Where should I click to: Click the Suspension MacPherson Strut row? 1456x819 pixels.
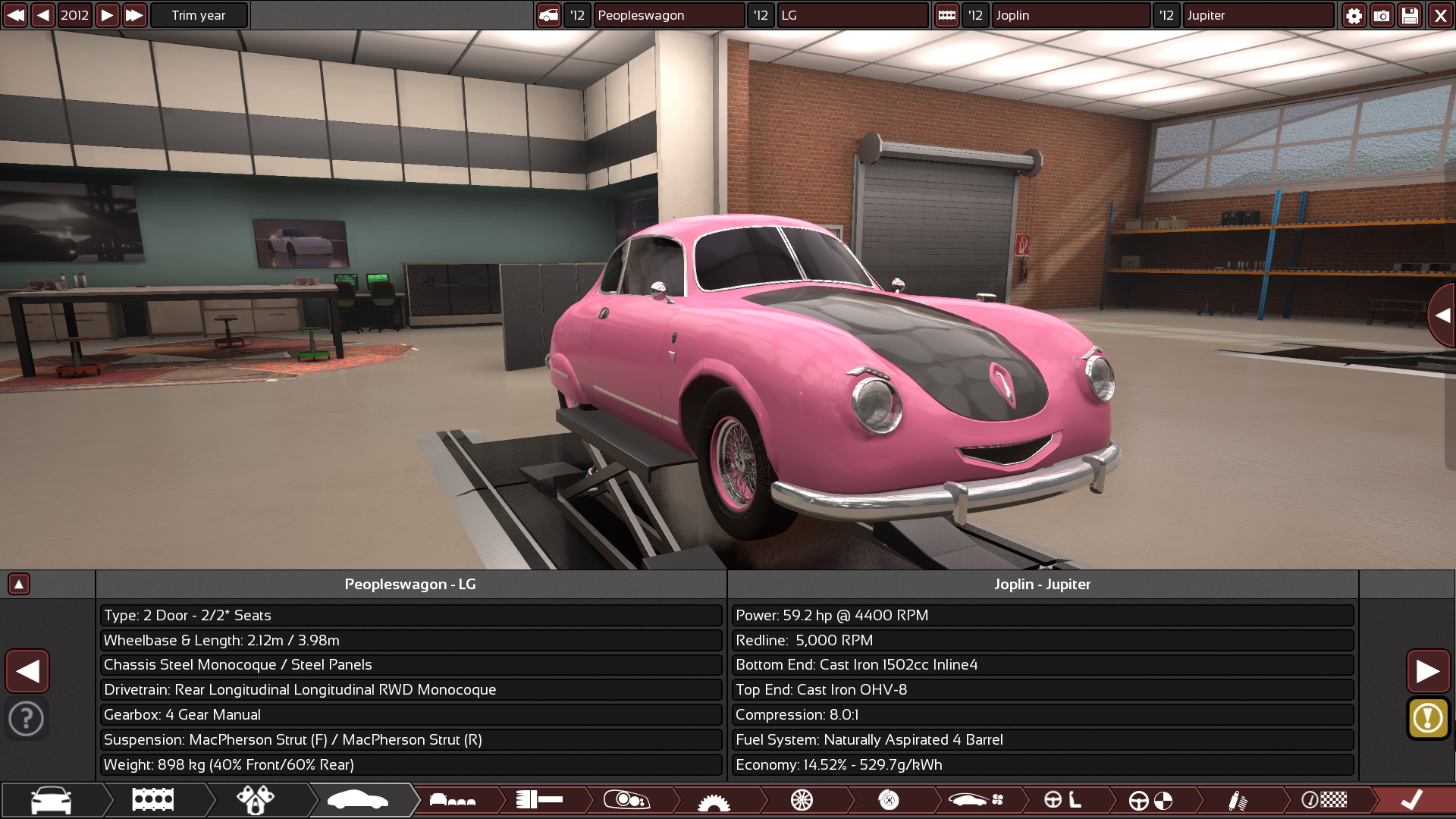tap(410, 740)
